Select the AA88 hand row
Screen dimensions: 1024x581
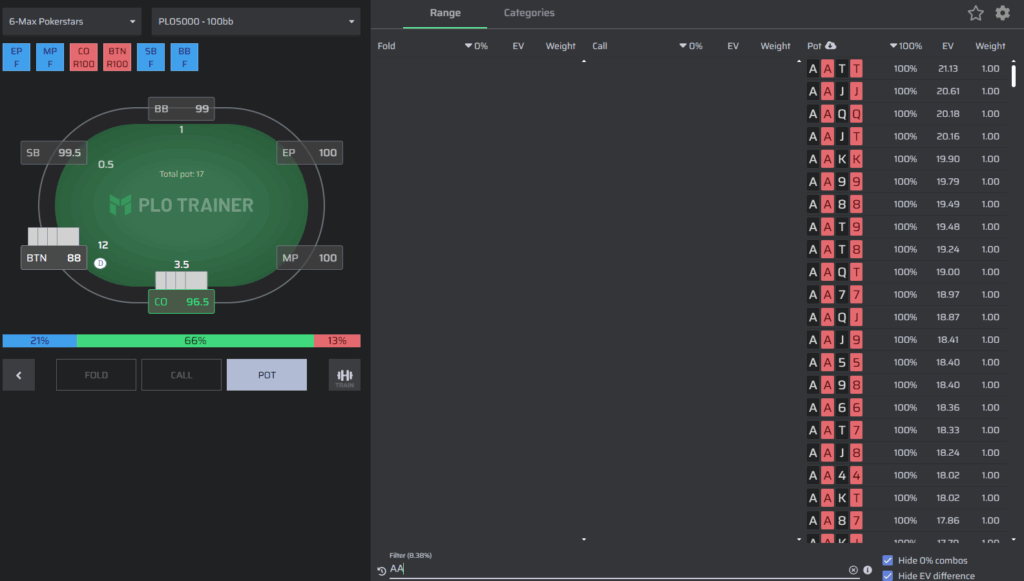tap(906, 204)
